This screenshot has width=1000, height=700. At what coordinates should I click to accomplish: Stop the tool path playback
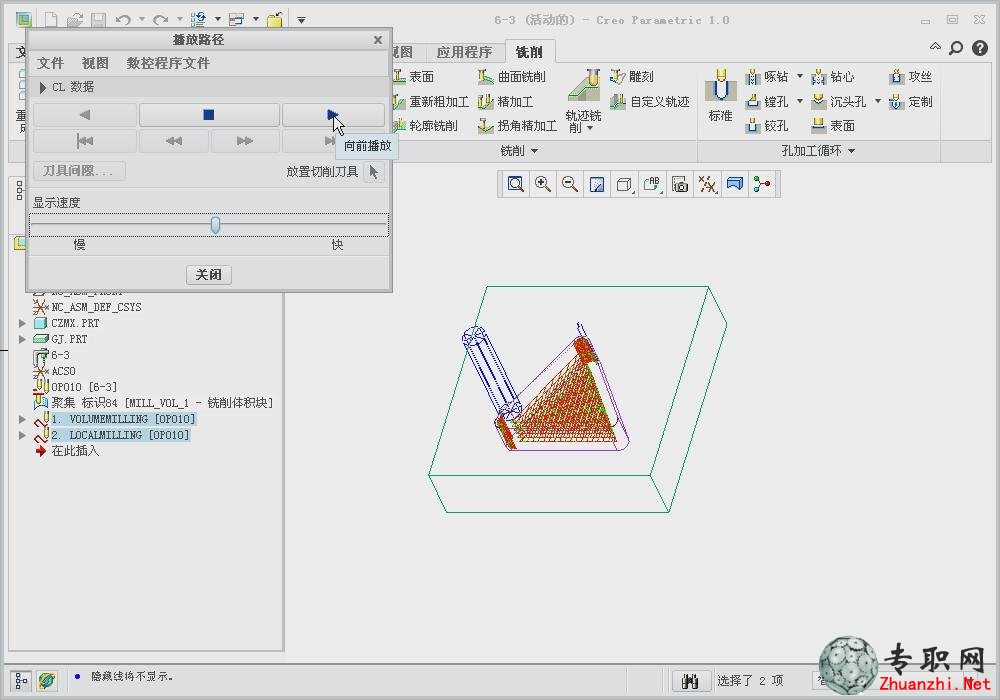pos(209,115)
